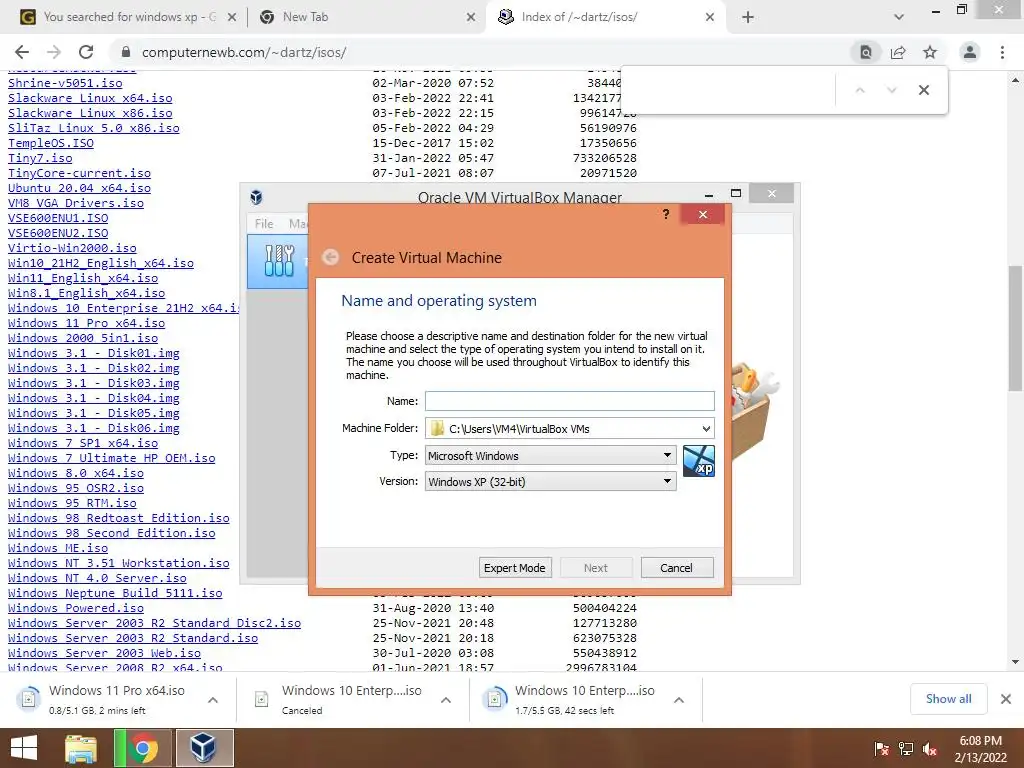Switch to VirtualBox in taskbar
The width and height of the screenshot is (1024, 768).
[204, 748]
